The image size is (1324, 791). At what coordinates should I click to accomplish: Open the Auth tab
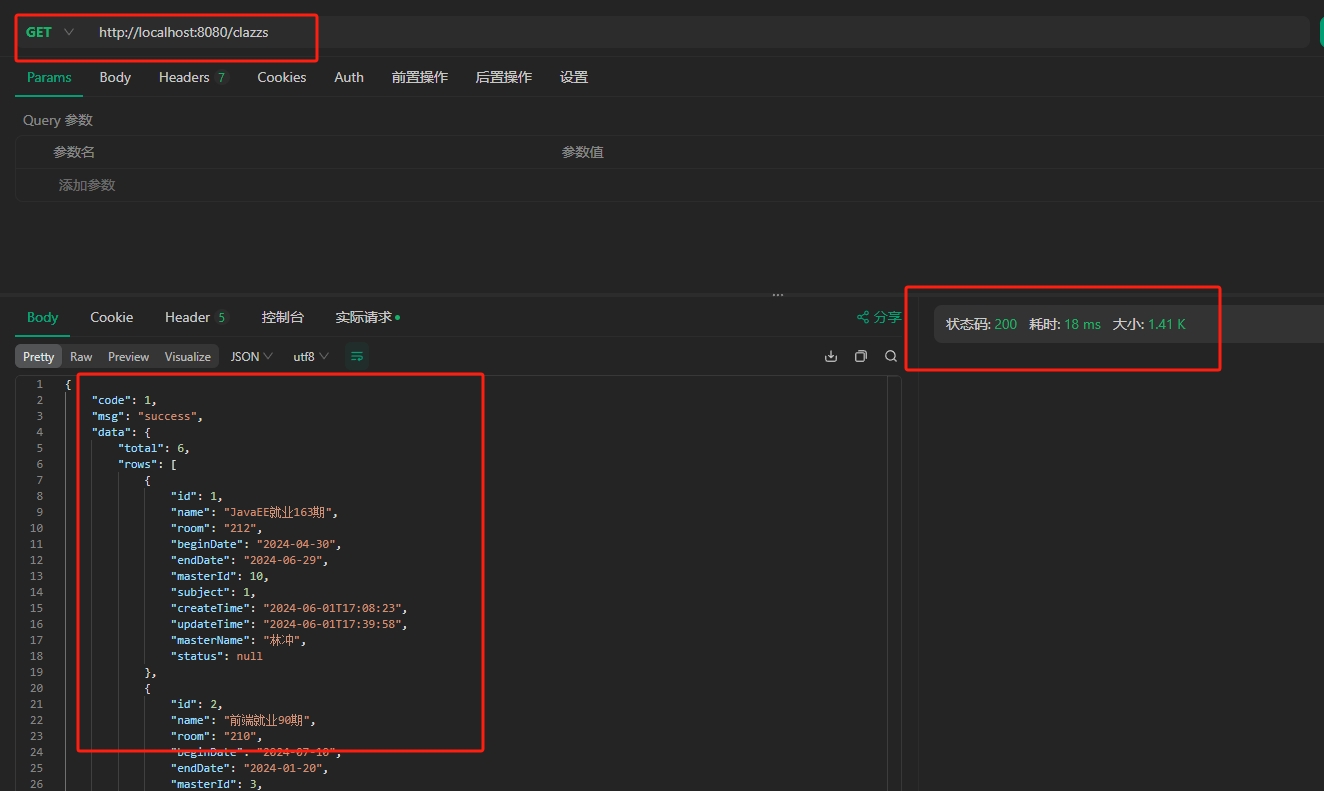[349, 77]
